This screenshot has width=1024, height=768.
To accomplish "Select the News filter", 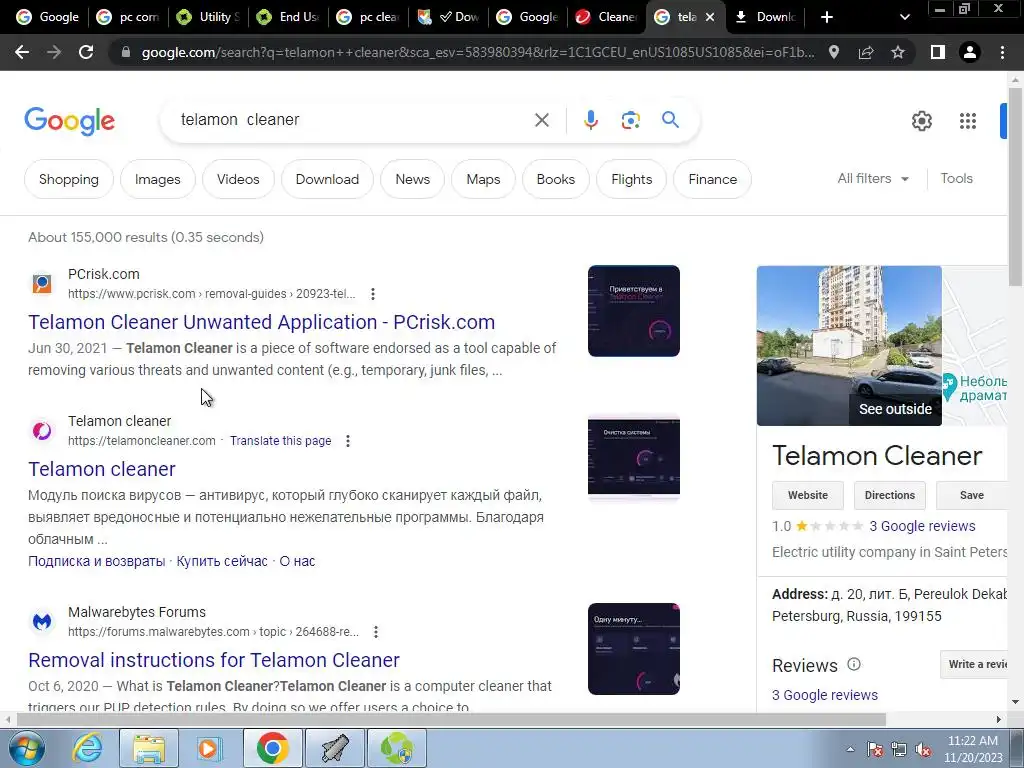I will coord(413,179).
